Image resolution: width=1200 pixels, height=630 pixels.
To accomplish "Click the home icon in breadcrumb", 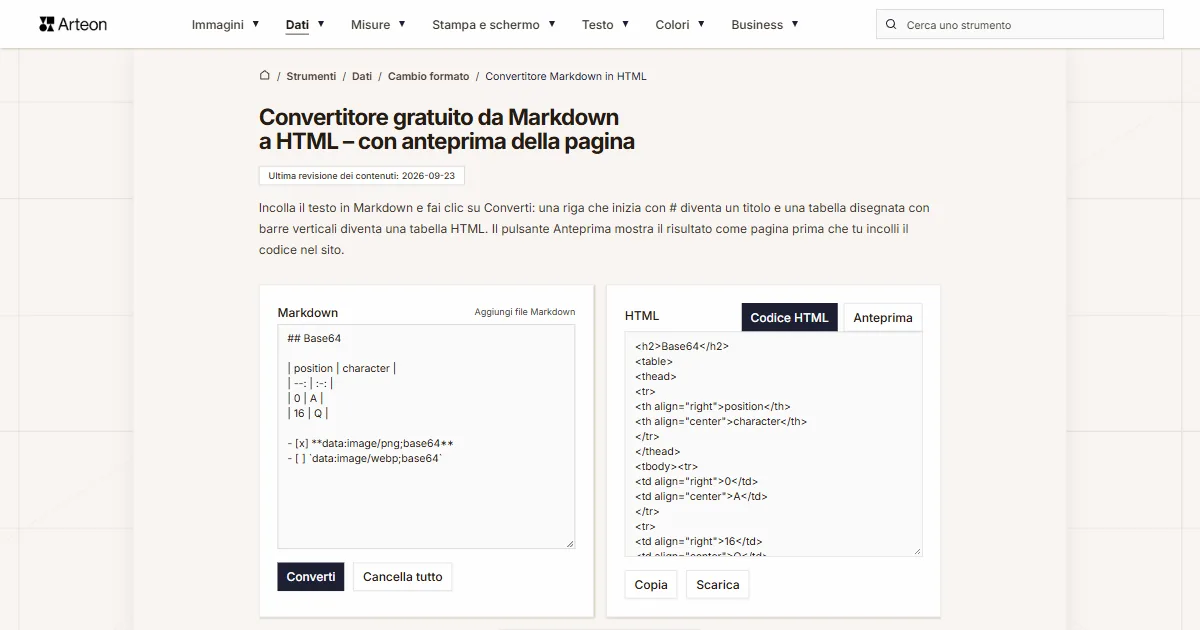I will (x=265, y=75).
